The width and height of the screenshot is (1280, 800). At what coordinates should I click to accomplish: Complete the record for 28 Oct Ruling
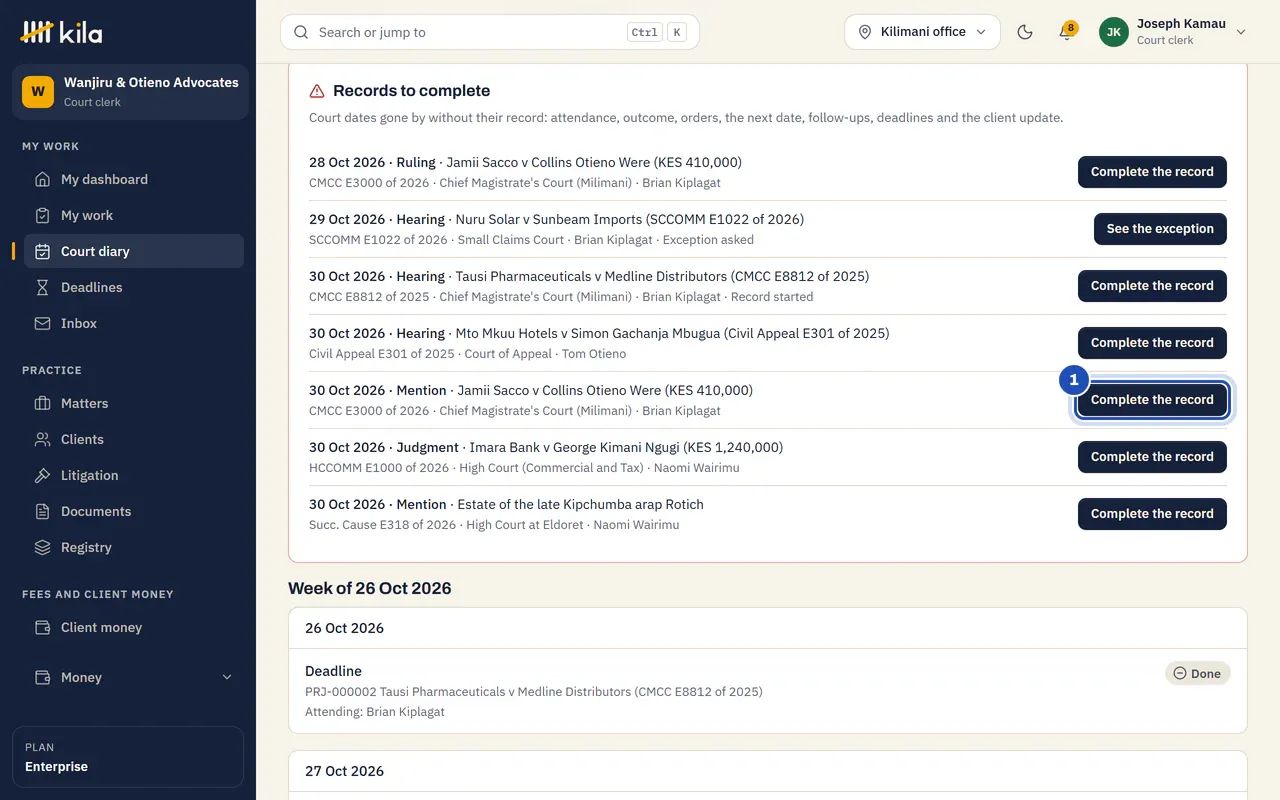(x=1152, y=171)
